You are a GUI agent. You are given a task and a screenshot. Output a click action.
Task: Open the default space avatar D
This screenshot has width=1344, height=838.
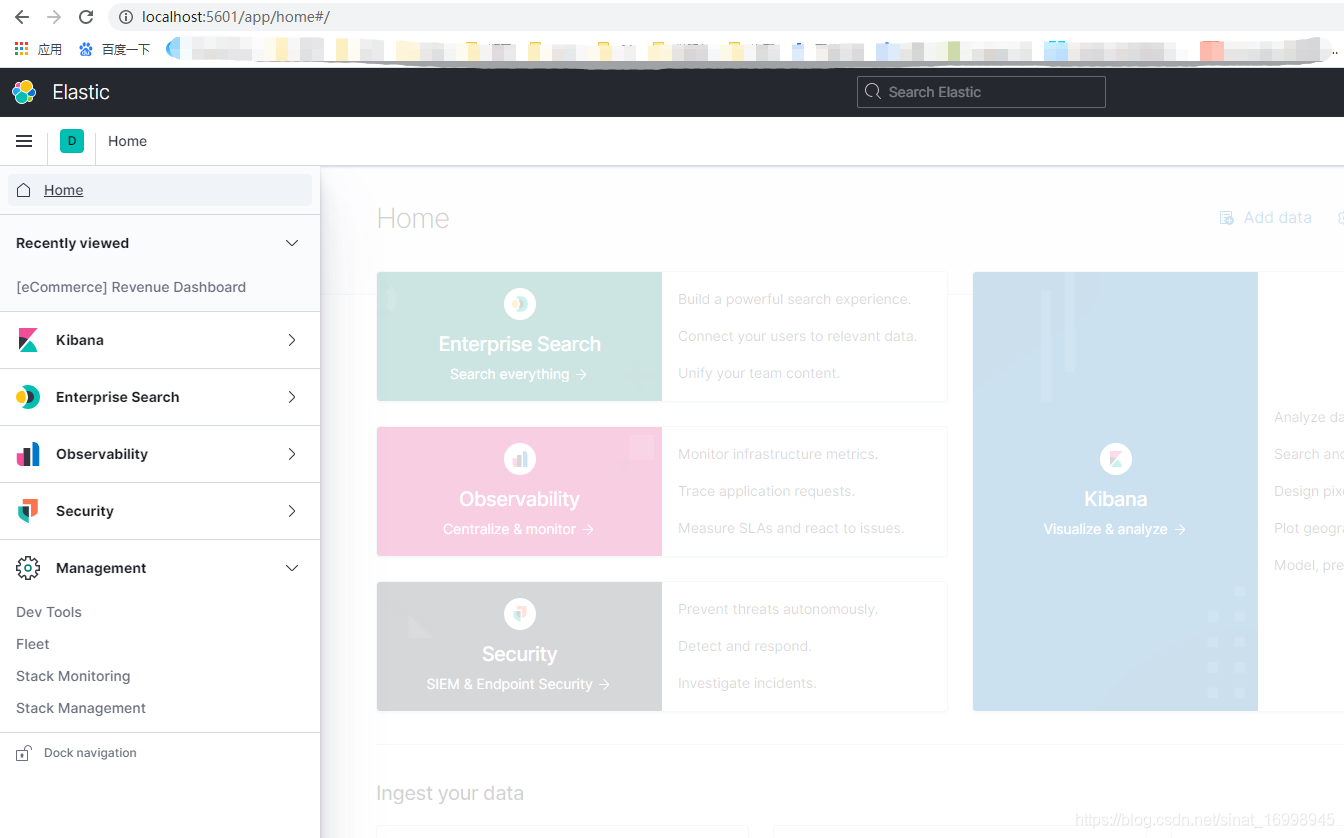coord(72,141)
